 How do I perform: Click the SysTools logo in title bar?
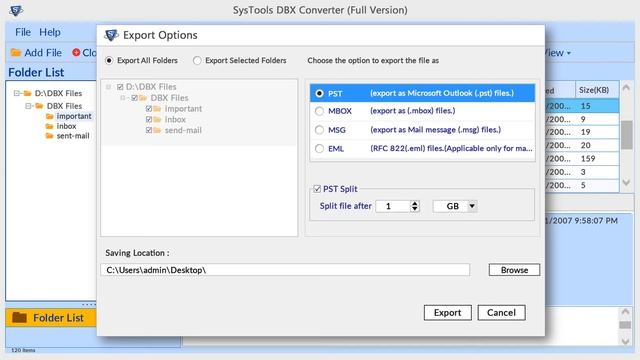16,10
